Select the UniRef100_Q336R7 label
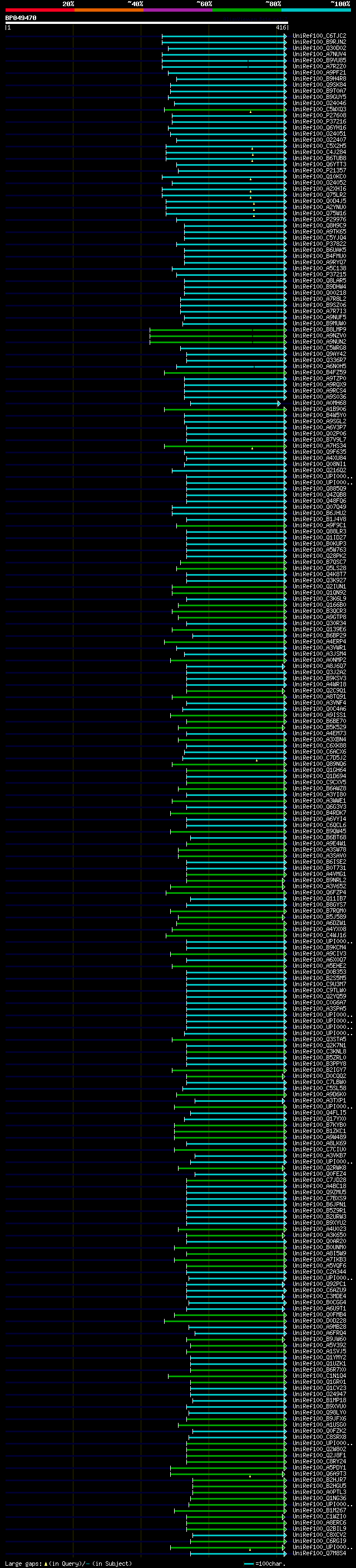Image resolution: width=356 pixels, height=1568 pixels. pyautogui.click(x=319, y=360)
